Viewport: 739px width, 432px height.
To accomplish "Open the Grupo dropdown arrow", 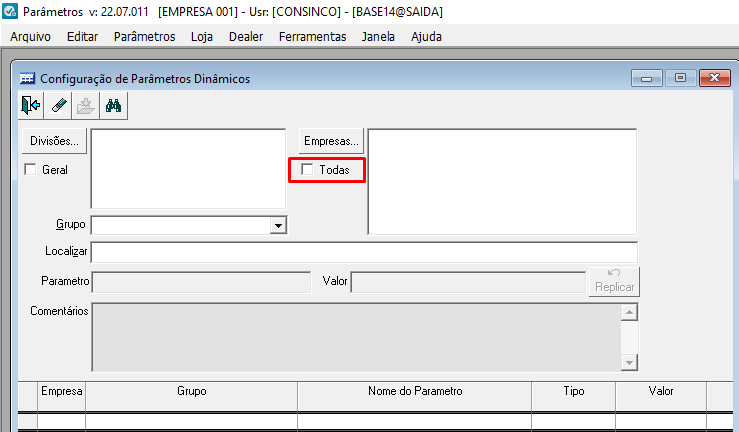I will tap(278, 225).
